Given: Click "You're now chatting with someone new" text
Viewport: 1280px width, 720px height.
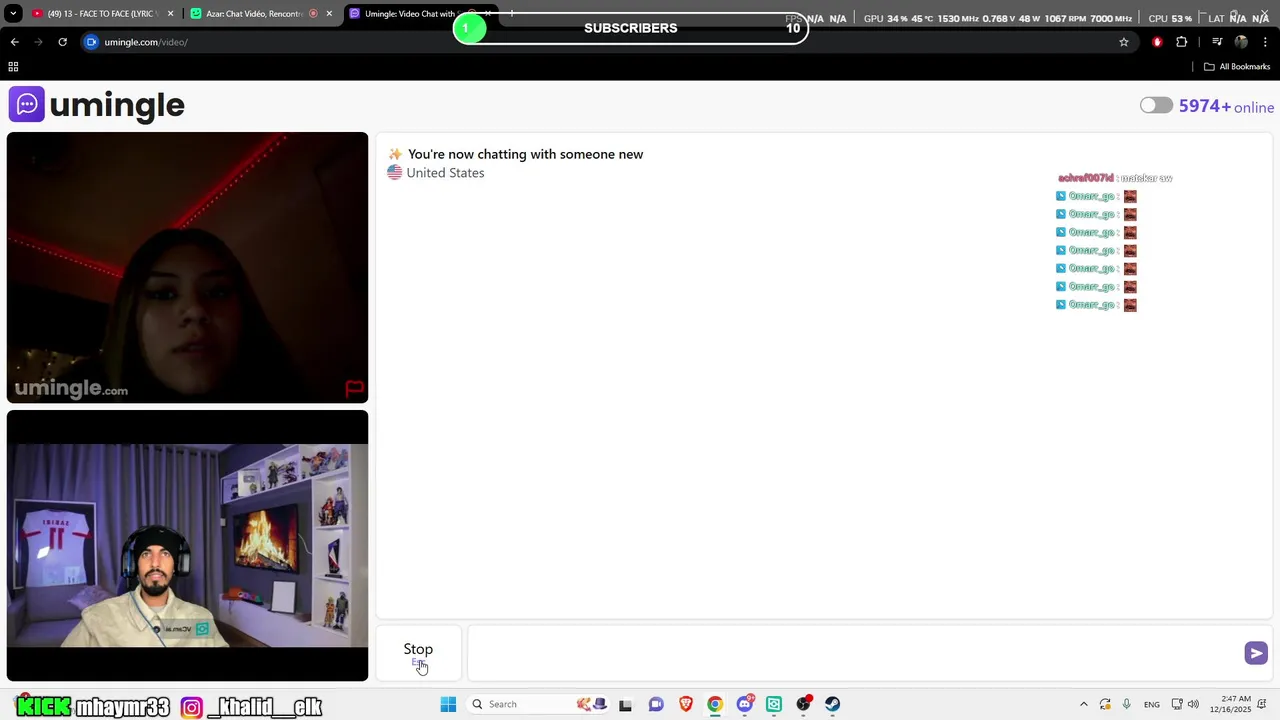Looking at the screenshot, I should pos(525,154).
